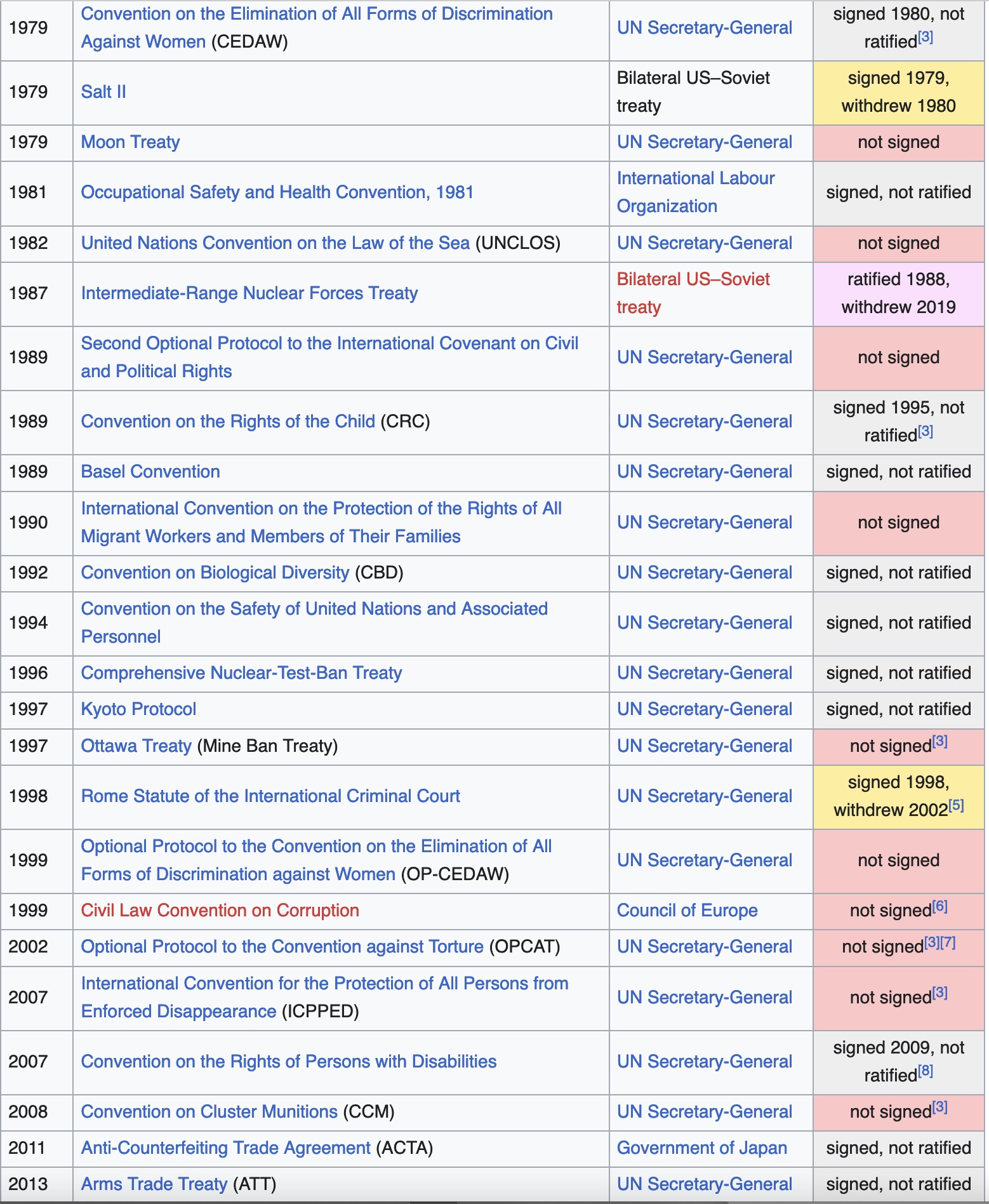Open Convention on Biological Diversity link
Viewport: 989px width, 1204px height.
click(x=215, y=573)
